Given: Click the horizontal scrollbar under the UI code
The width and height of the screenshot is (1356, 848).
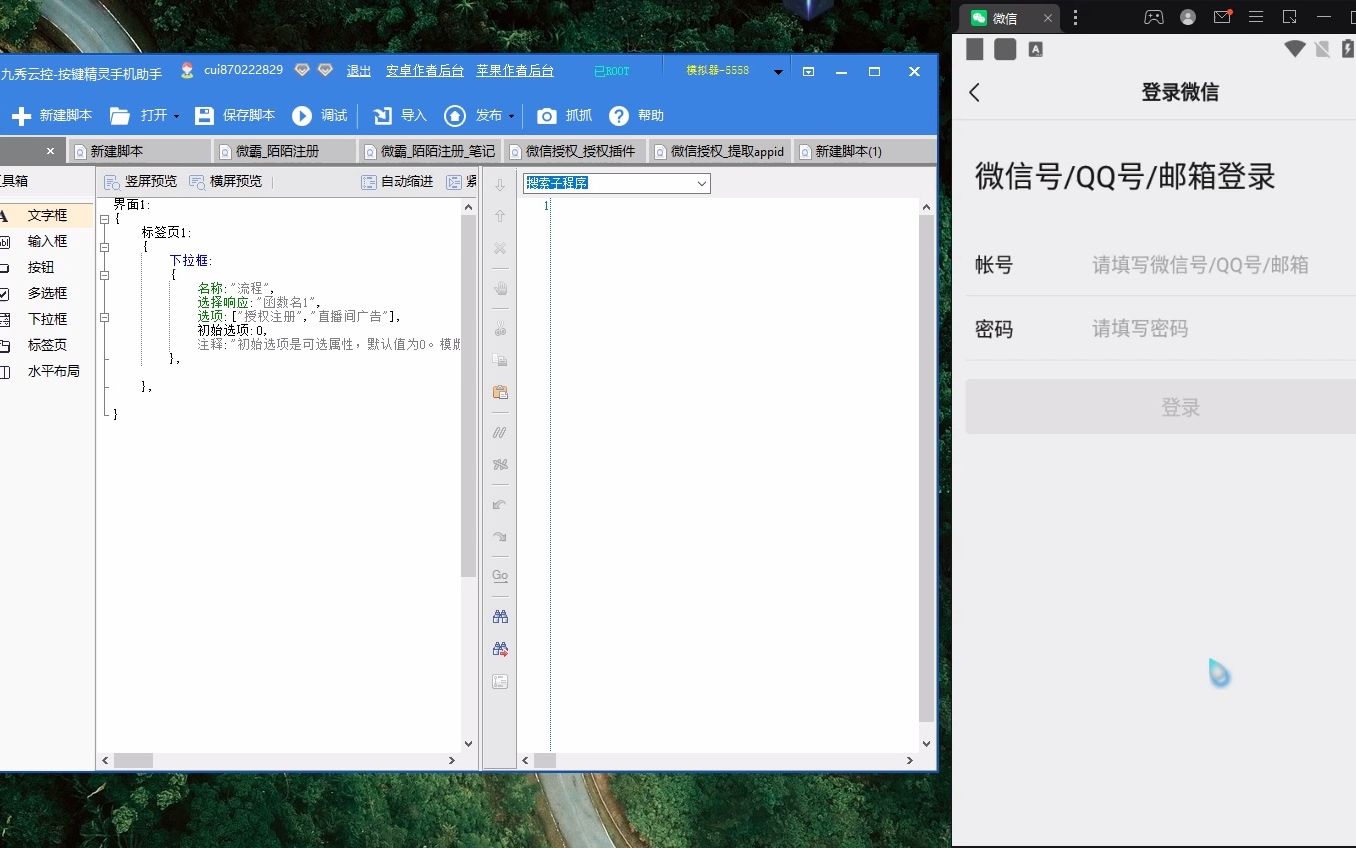Looking at the screenshot, I should pos(134,761).
